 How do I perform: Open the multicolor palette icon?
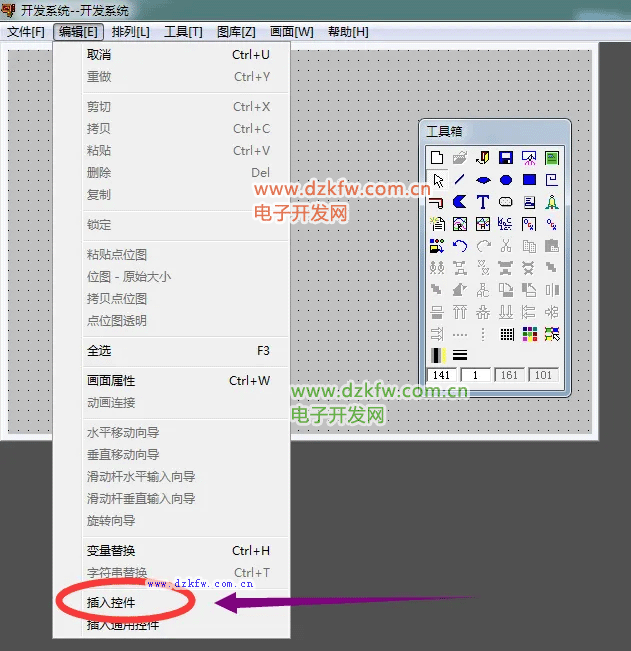tap(529, 334)
